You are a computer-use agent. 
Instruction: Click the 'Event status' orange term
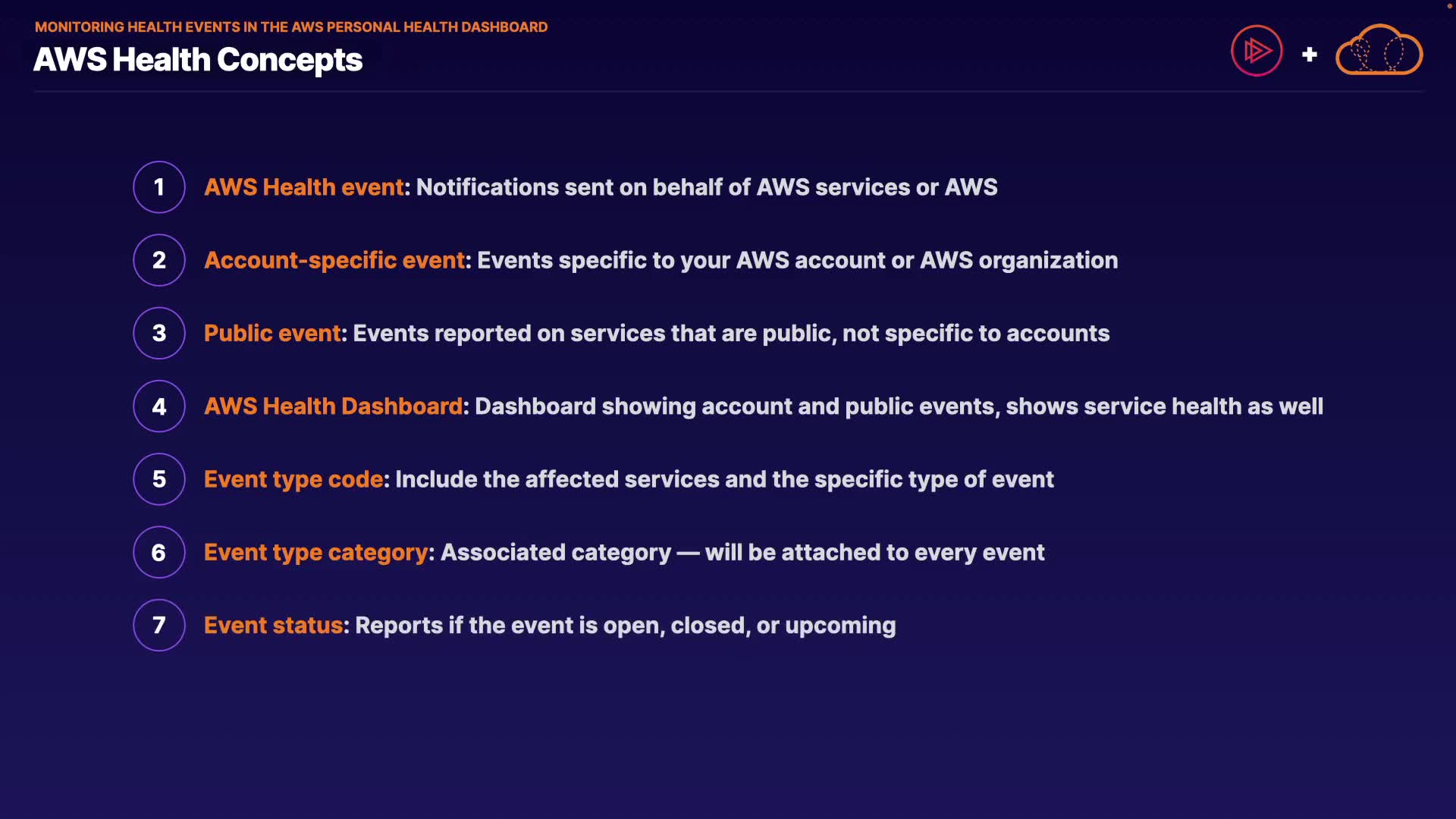point(273,625)
